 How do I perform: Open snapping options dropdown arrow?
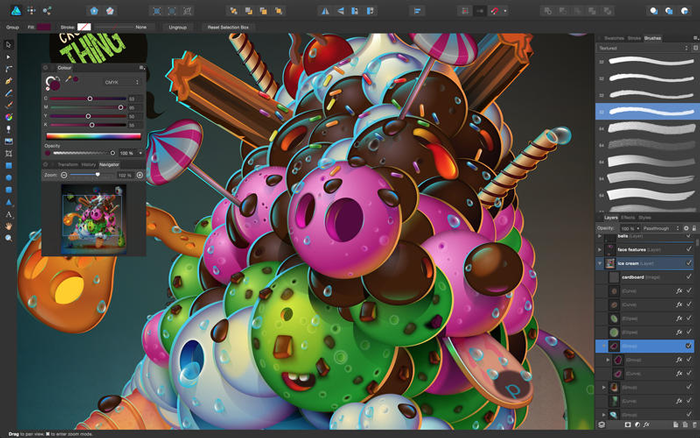coord(505,11)
